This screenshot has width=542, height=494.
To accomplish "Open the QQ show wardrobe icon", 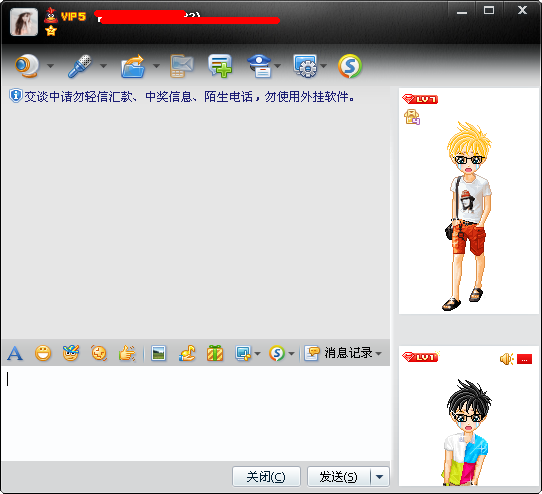I will pyautogui.click(x=412, y=117).
